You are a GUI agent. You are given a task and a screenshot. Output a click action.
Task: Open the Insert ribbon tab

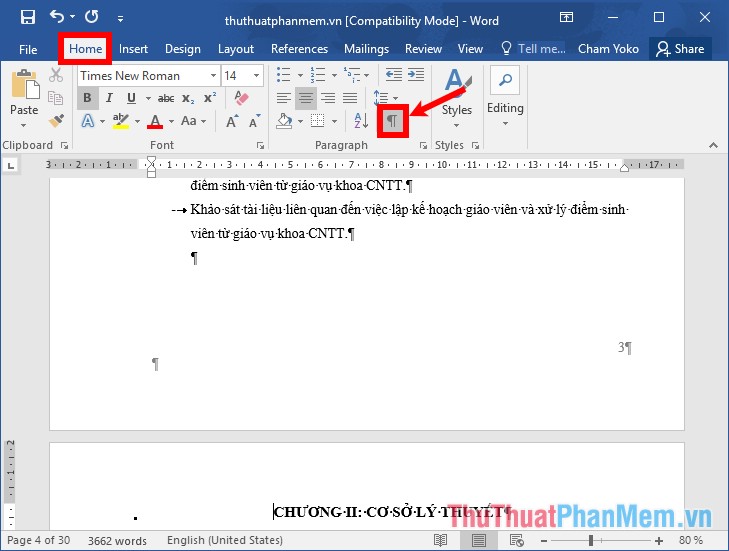coord(133,48)
